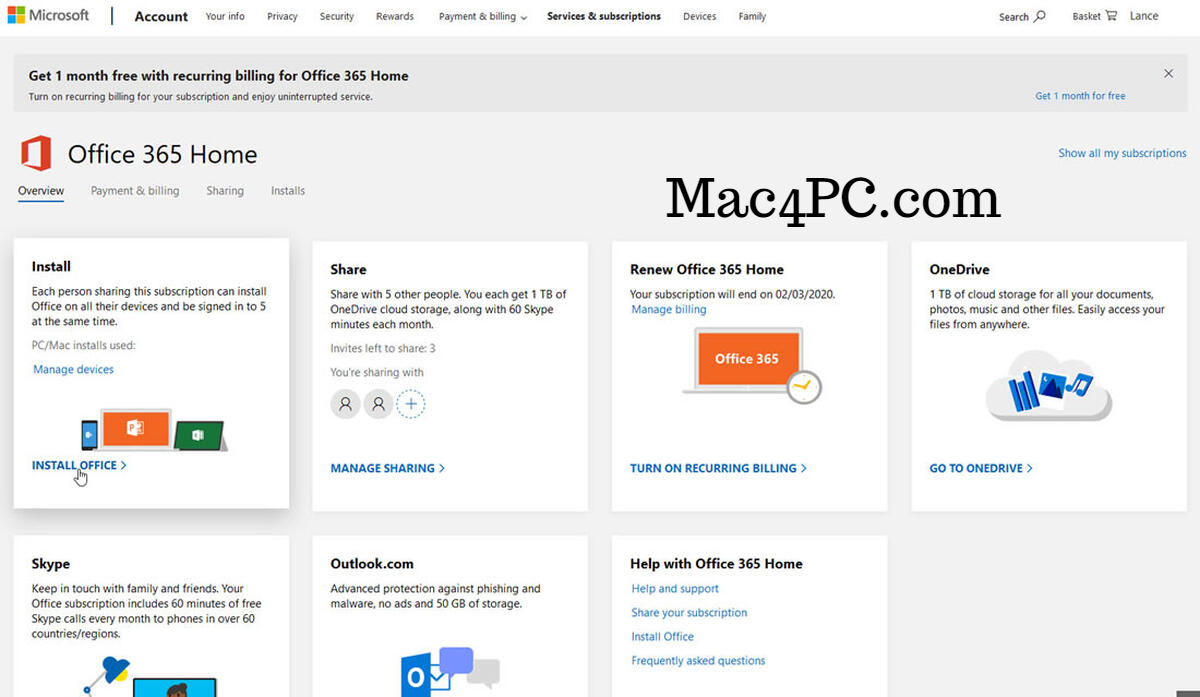Click MANAGE SHARING
Screen dimensions: 1200x697
coord(388,468)
